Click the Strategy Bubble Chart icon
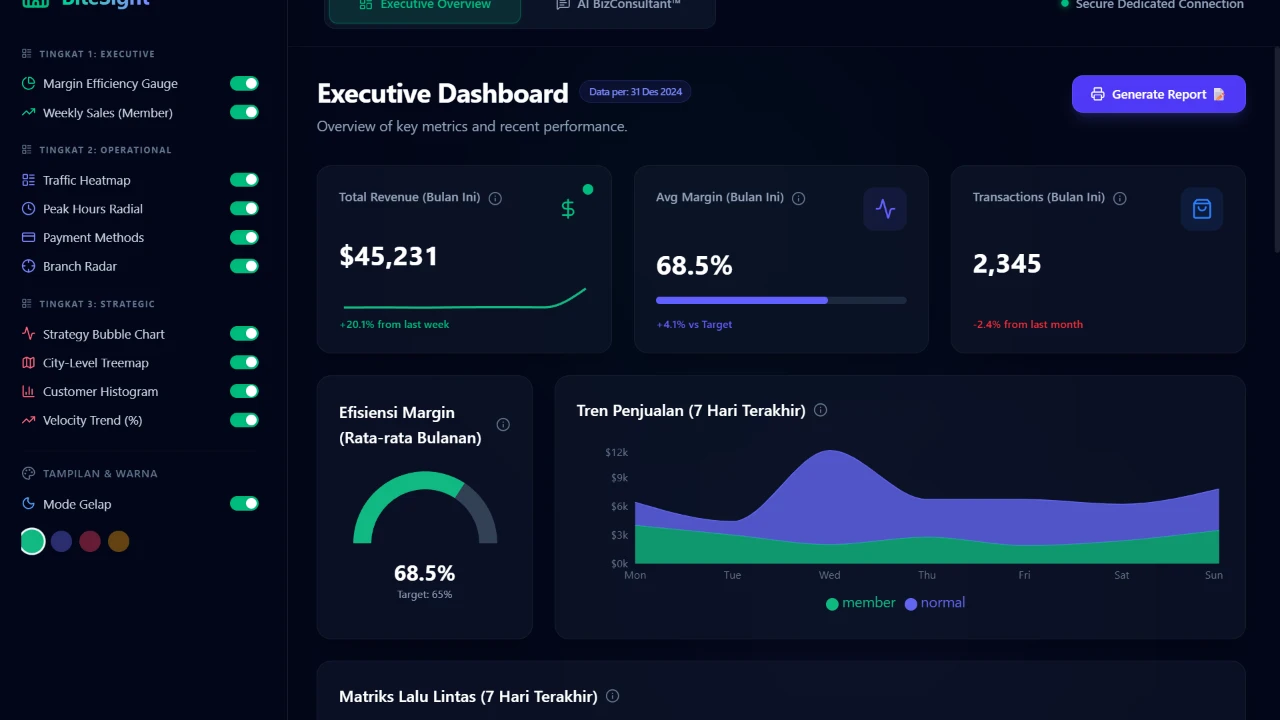The width and height of the screenshot is (1280, 720). click(x=28, y=334)
